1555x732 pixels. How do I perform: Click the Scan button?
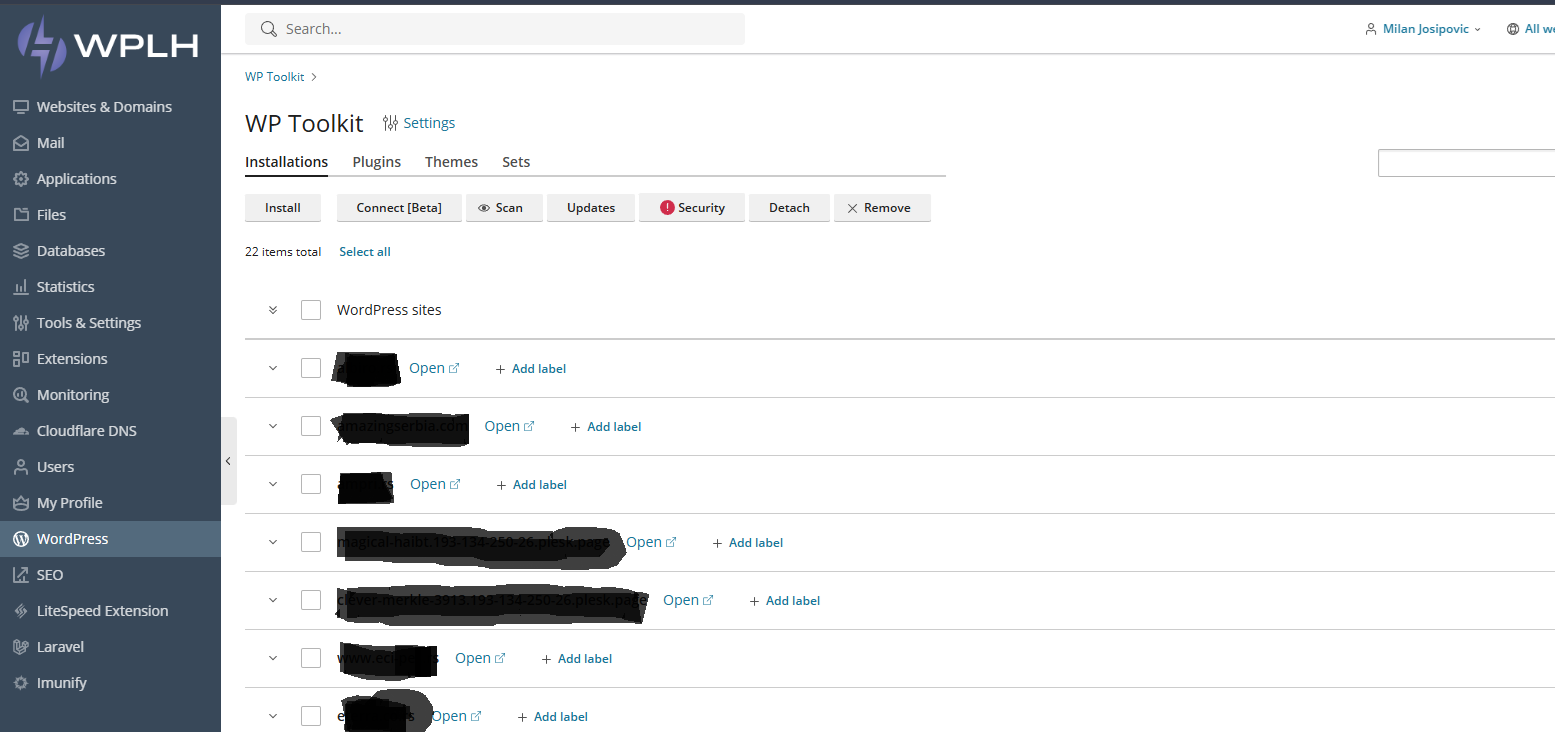[x=504, y=208]
